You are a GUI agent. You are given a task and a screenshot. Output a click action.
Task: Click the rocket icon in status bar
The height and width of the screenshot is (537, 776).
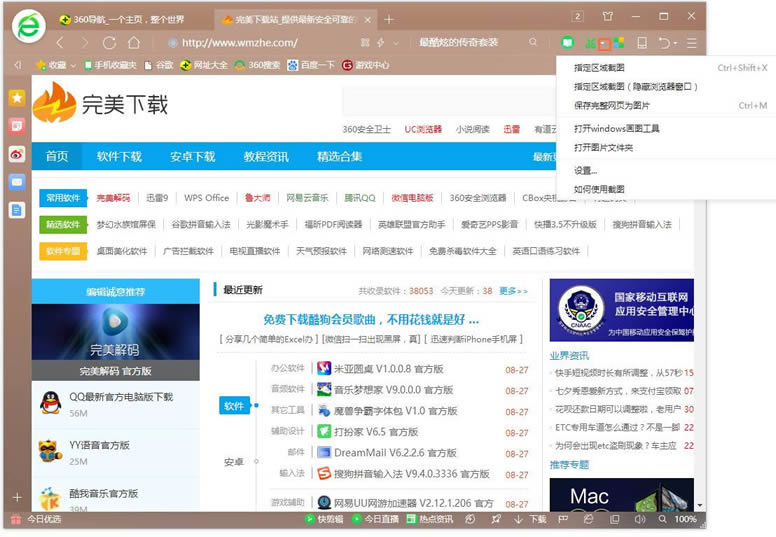click(495, 519)
